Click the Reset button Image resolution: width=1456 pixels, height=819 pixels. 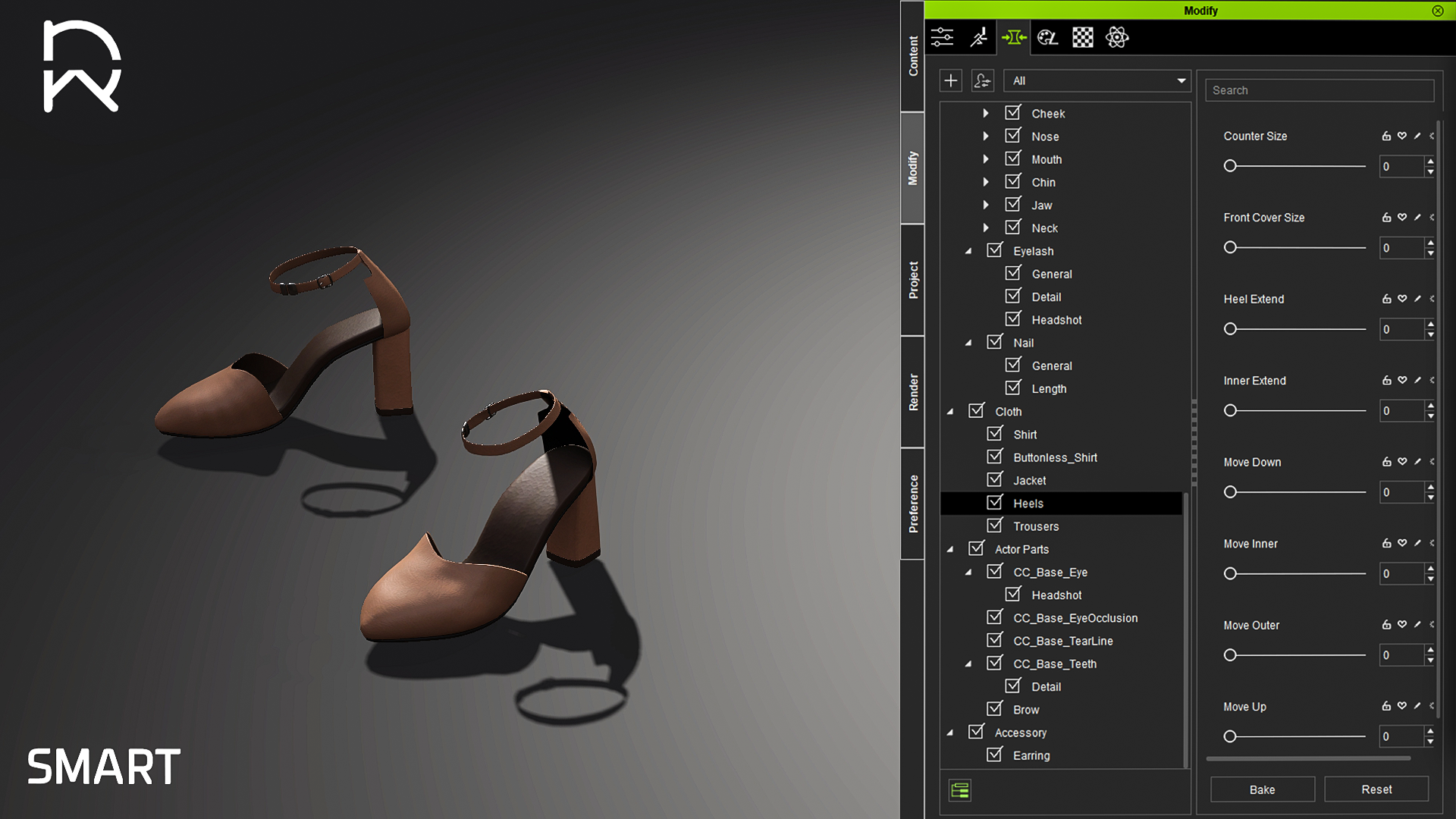click(1376, 789)
